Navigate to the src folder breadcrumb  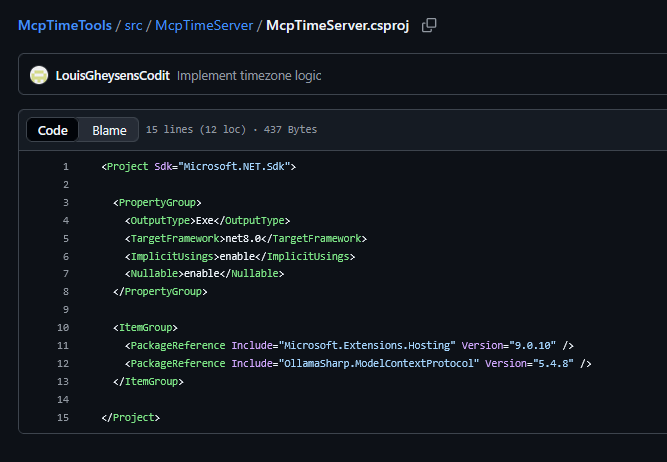tap(133, 25)
